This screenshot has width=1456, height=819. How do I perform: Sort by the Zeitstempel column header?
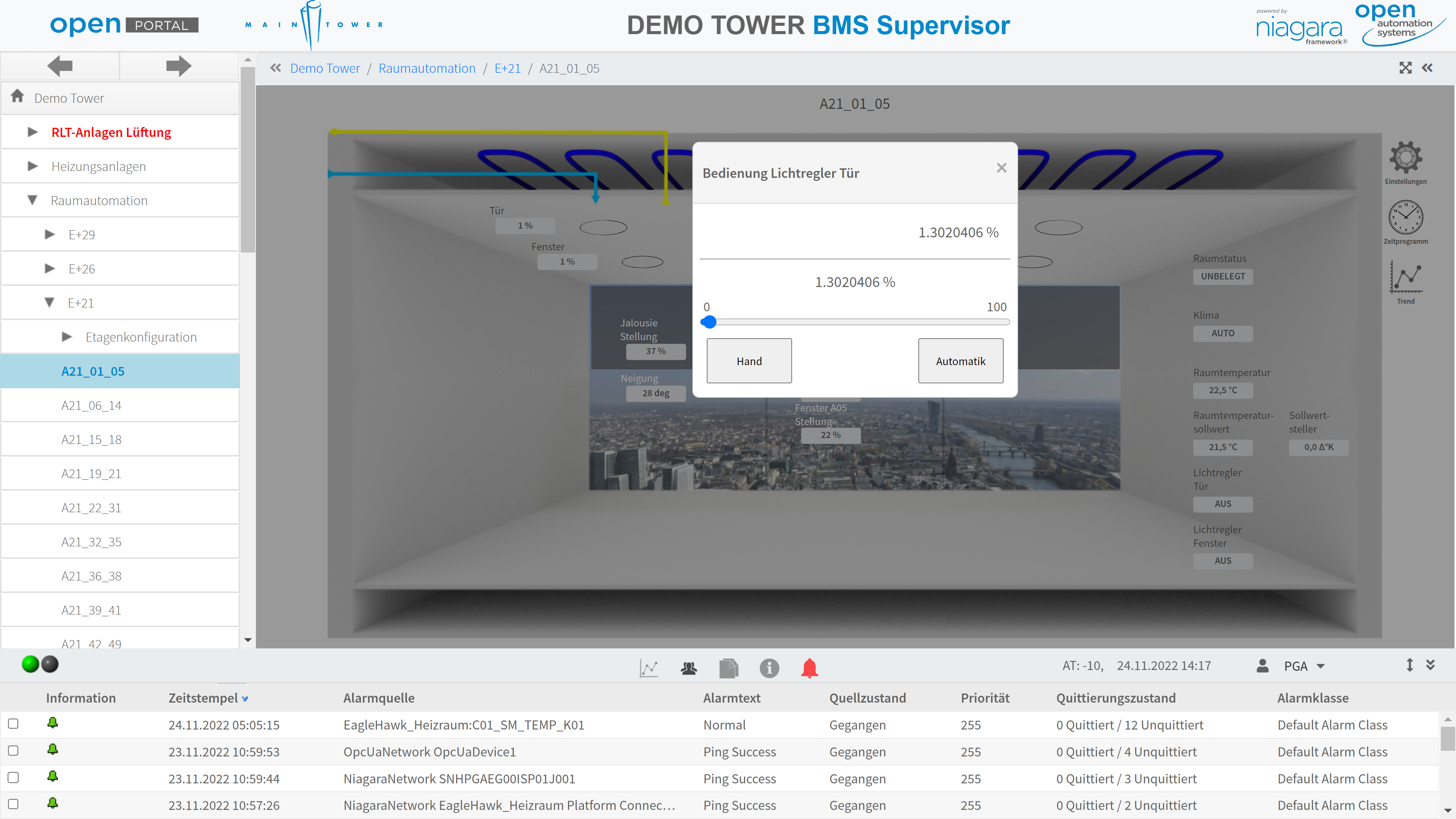pyautogui.click(x=203, y=698)
